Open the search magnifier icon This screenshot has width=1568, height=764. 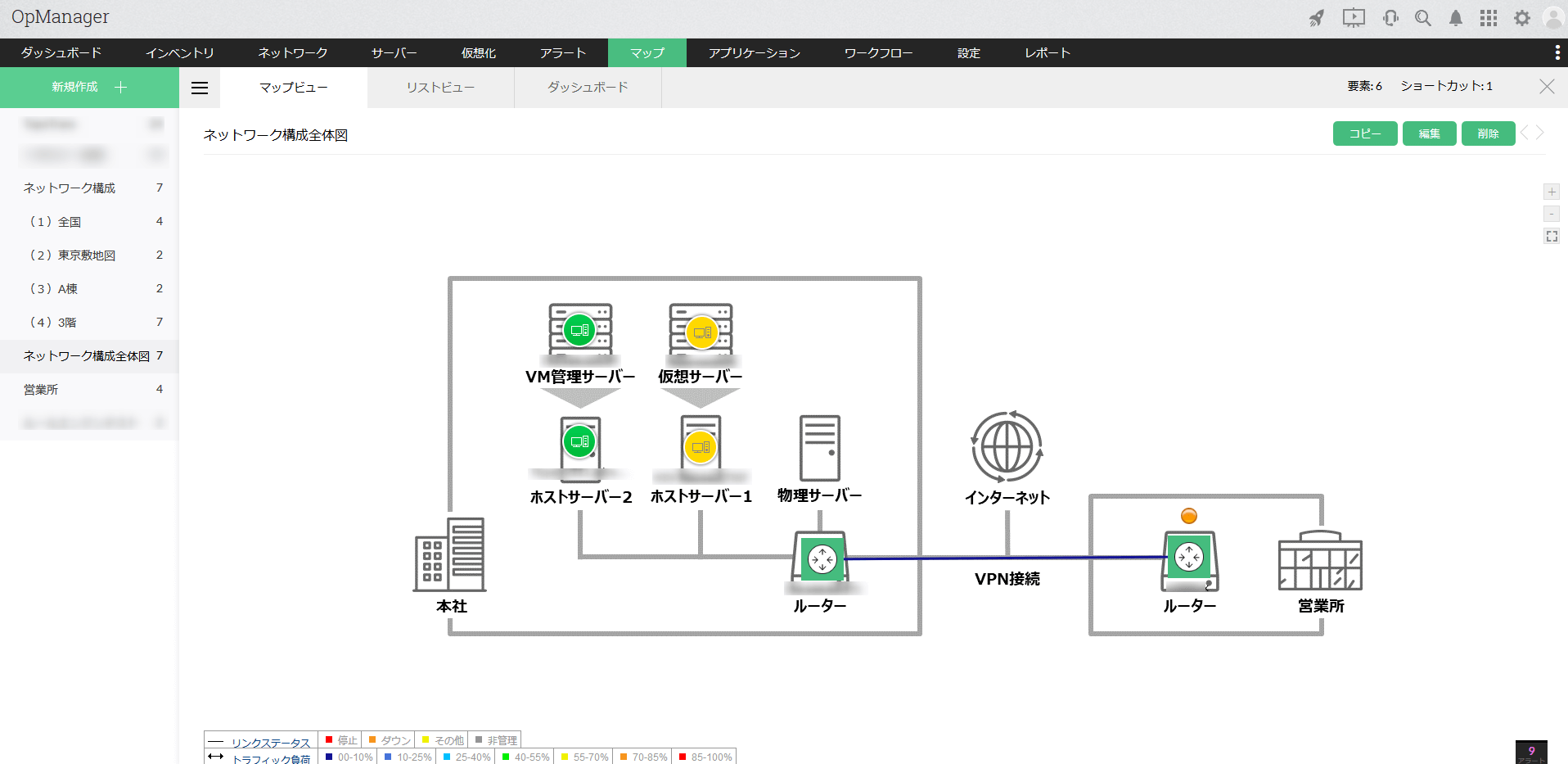[1423, 18]
